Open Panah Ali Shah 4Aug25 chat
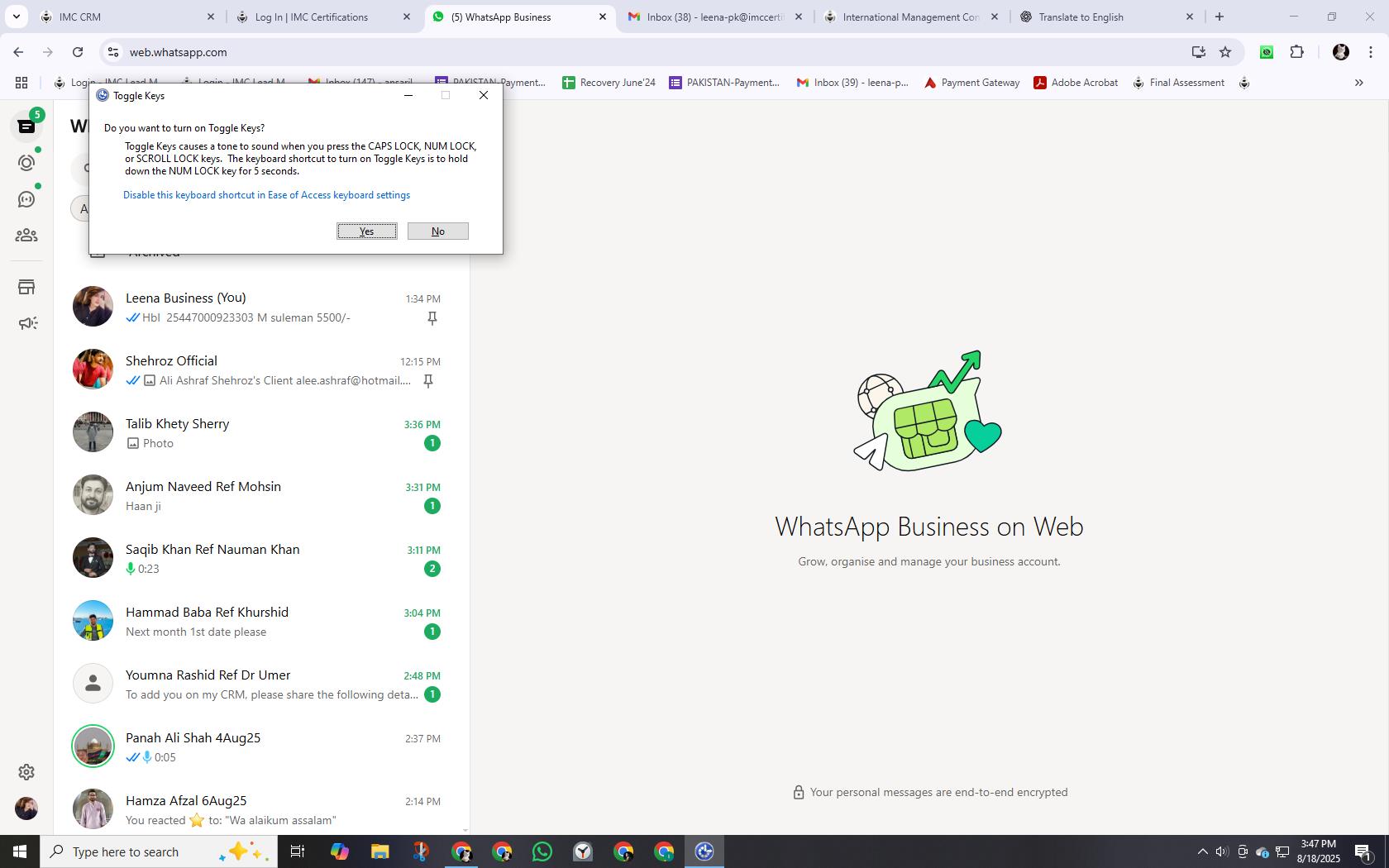The image size is (1389, 868). pyautogui.click(x=261, y=746)
